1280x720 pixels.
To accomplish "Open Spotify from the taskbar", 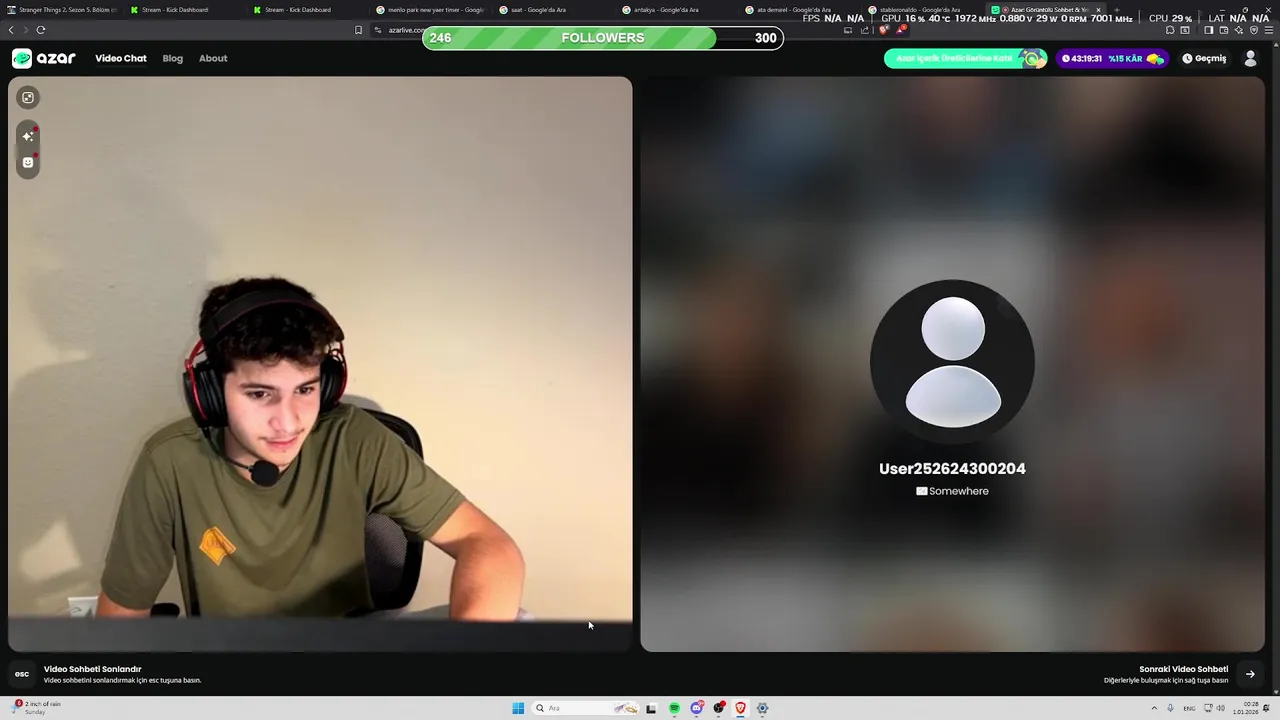I will pos(674,708).
